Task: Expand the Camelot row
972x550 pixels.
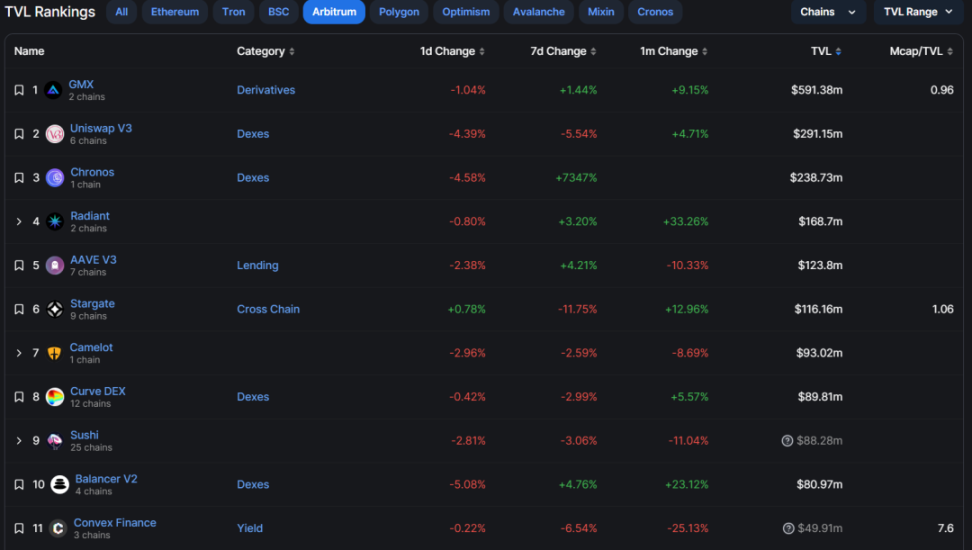Action: pos(18,353)
